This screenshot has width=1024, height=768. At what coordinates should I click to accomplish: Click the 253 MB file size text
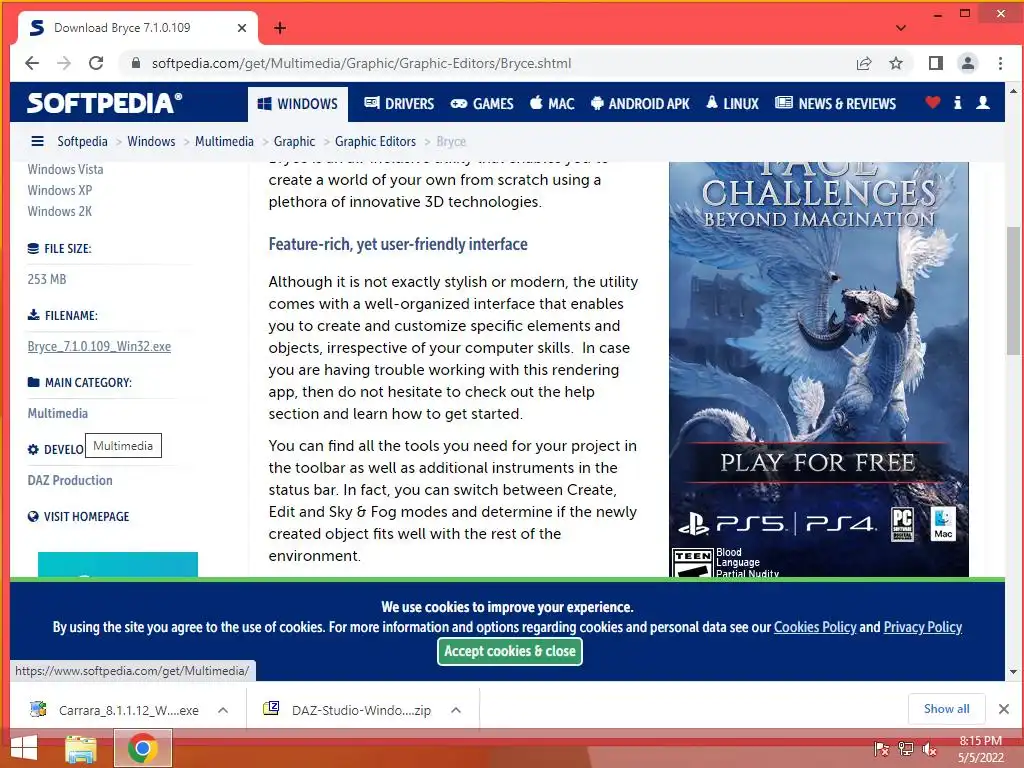pos(47,280)
